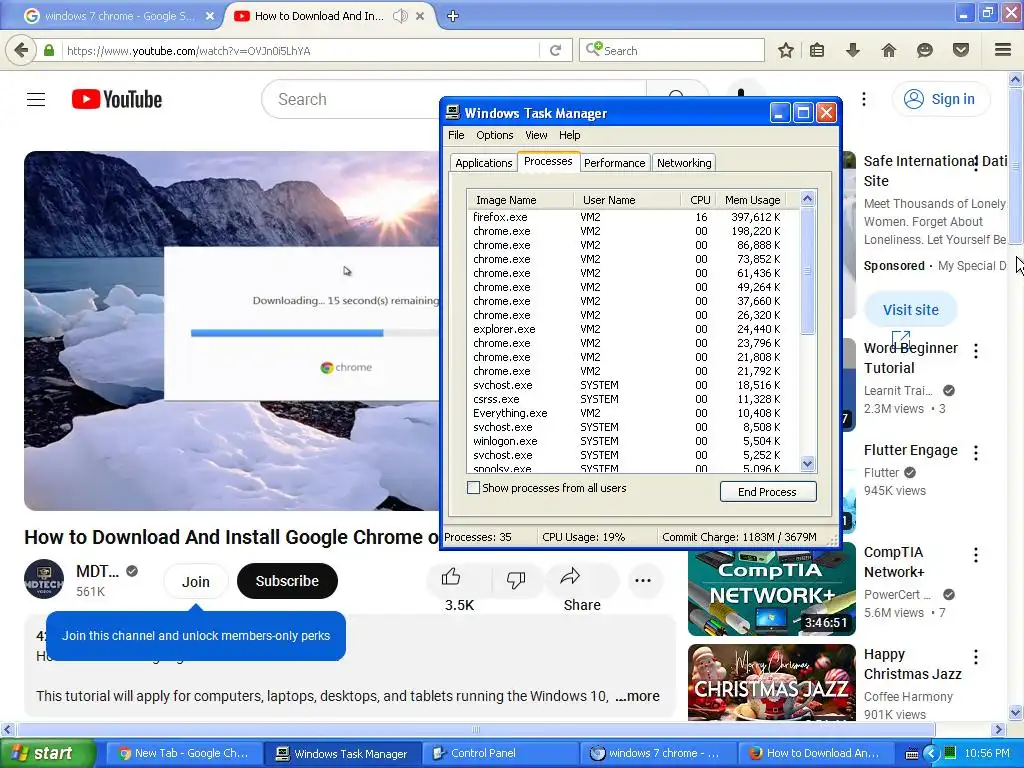Image resolution: width=1024 pixels, height=768 pixels.
Task: Open the Help menu in Task Manager
Action: click(569, 135)
